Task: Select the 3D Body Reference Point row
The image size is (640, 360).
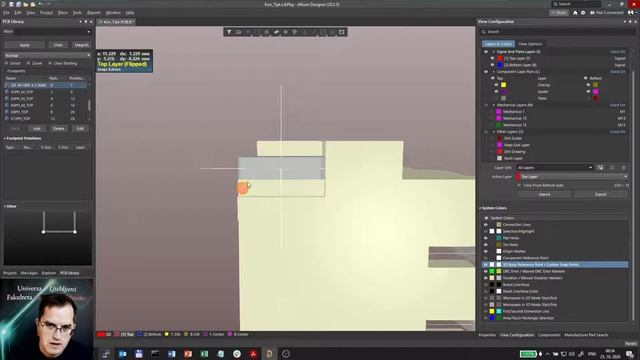Action: (555, 264)
